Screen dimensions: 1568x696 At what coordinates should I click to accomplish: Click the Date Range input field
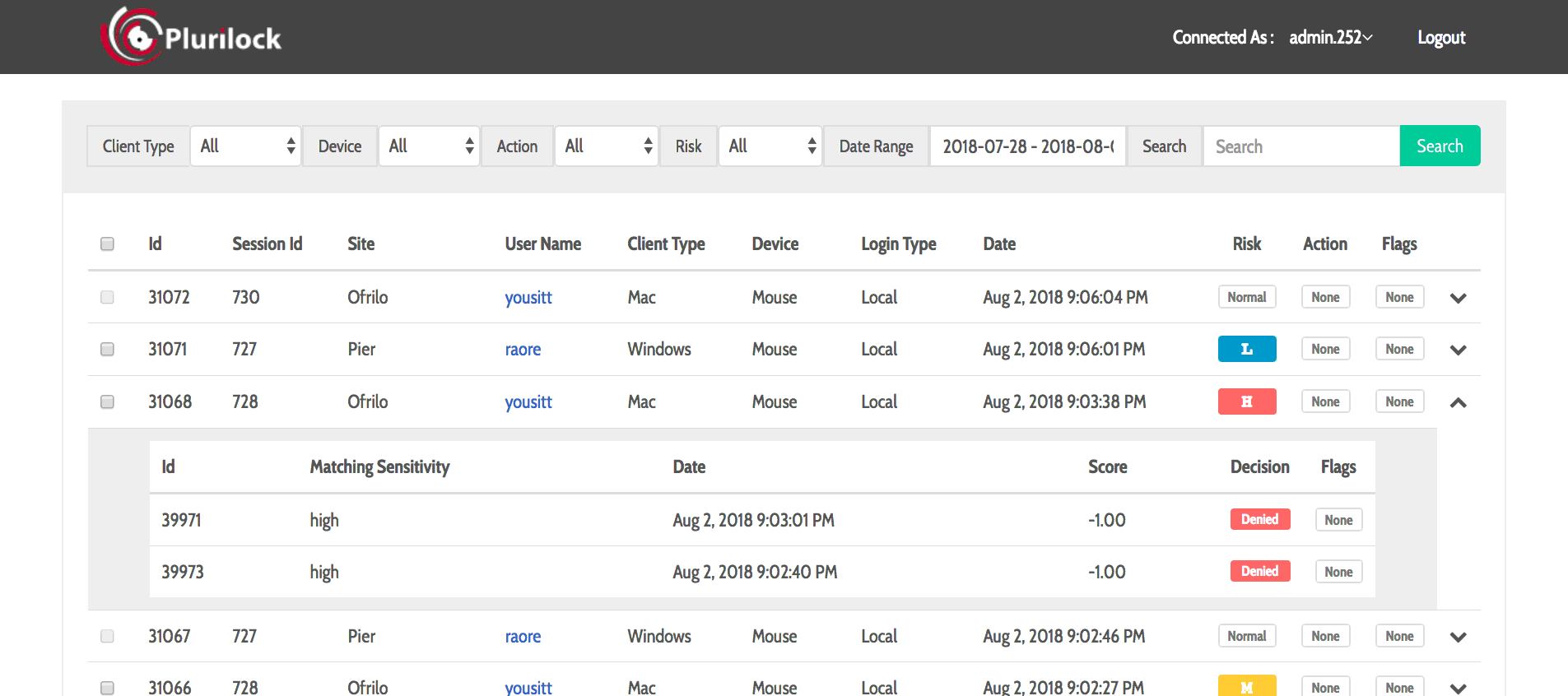coord(1027,146)
